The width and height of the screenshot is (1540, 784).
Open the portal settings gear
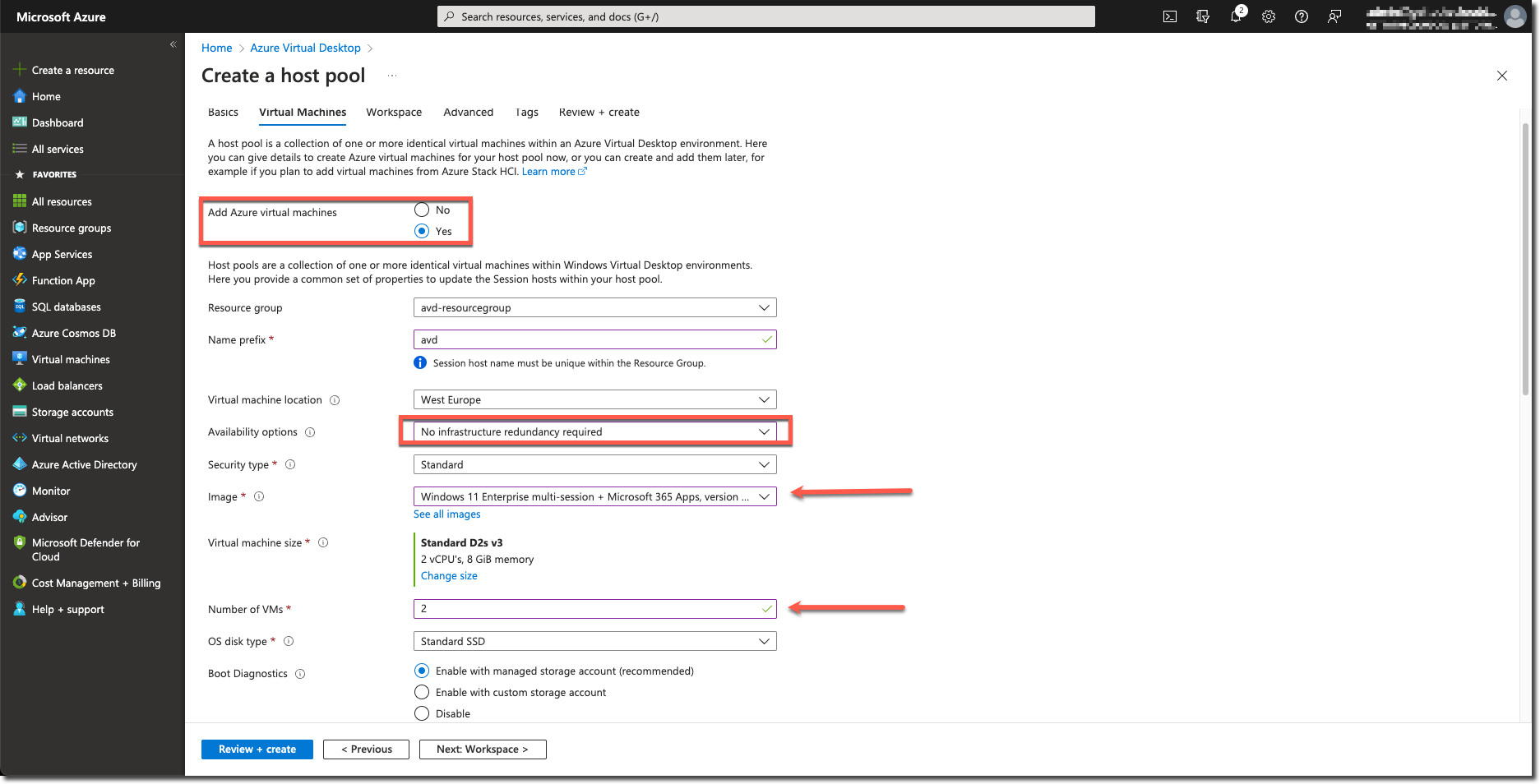click(1268, 16)
